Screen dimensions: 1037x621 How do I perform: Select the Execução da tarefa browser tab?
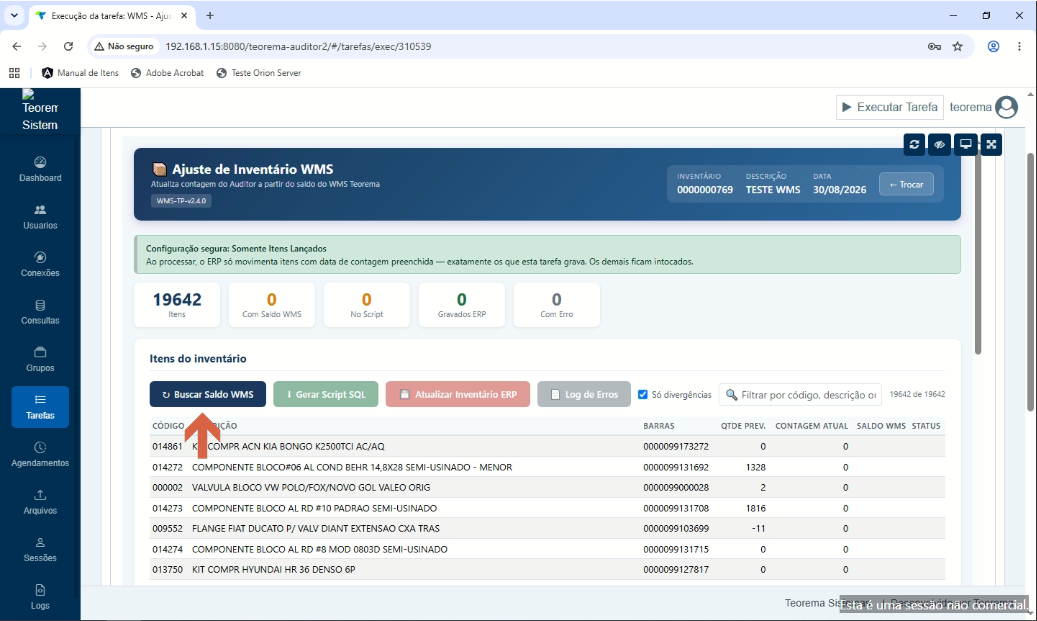[x=111, y=16]
